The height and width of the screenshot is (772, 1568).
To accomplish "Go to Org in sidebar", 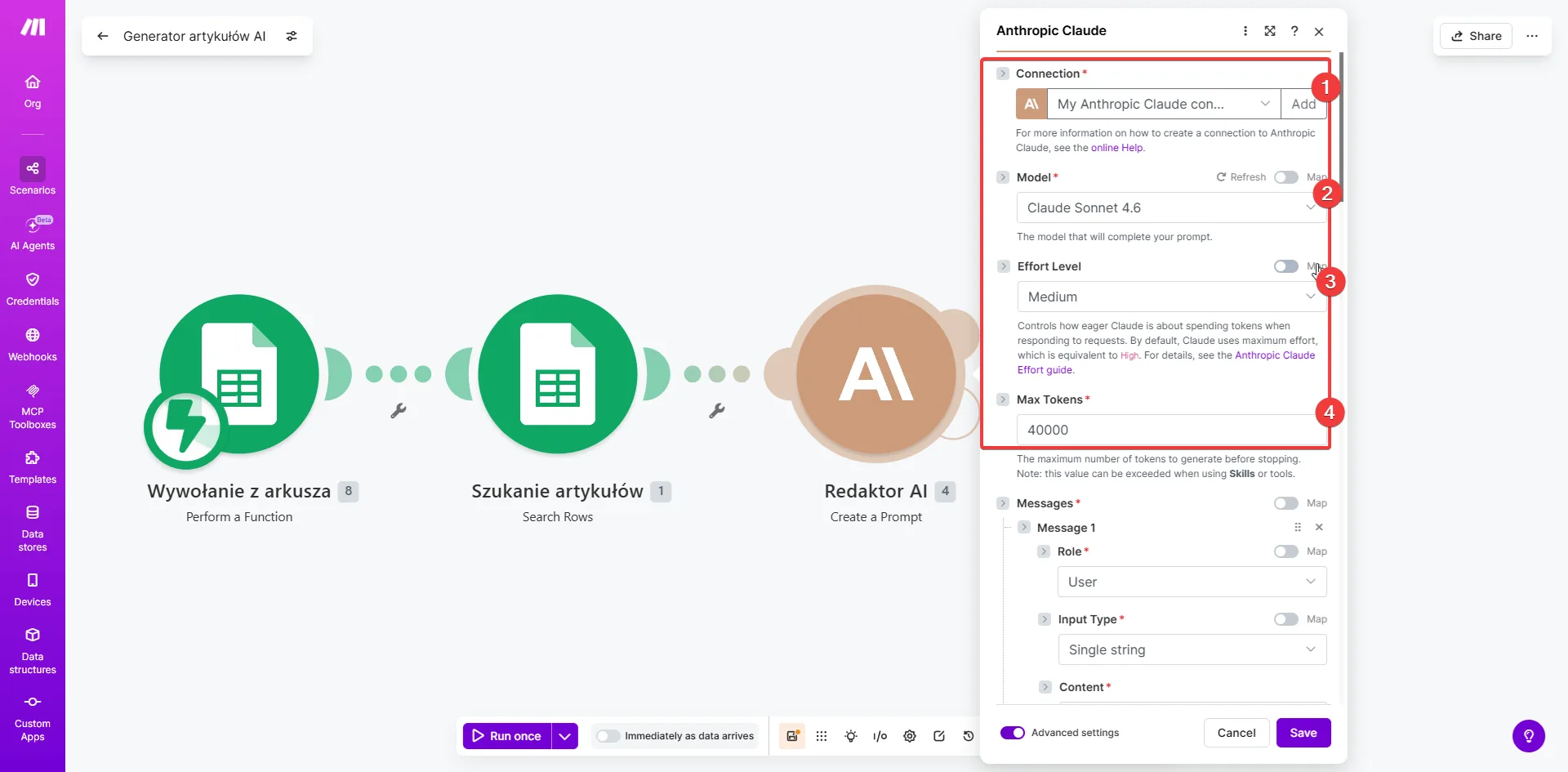I will point(33,91).
